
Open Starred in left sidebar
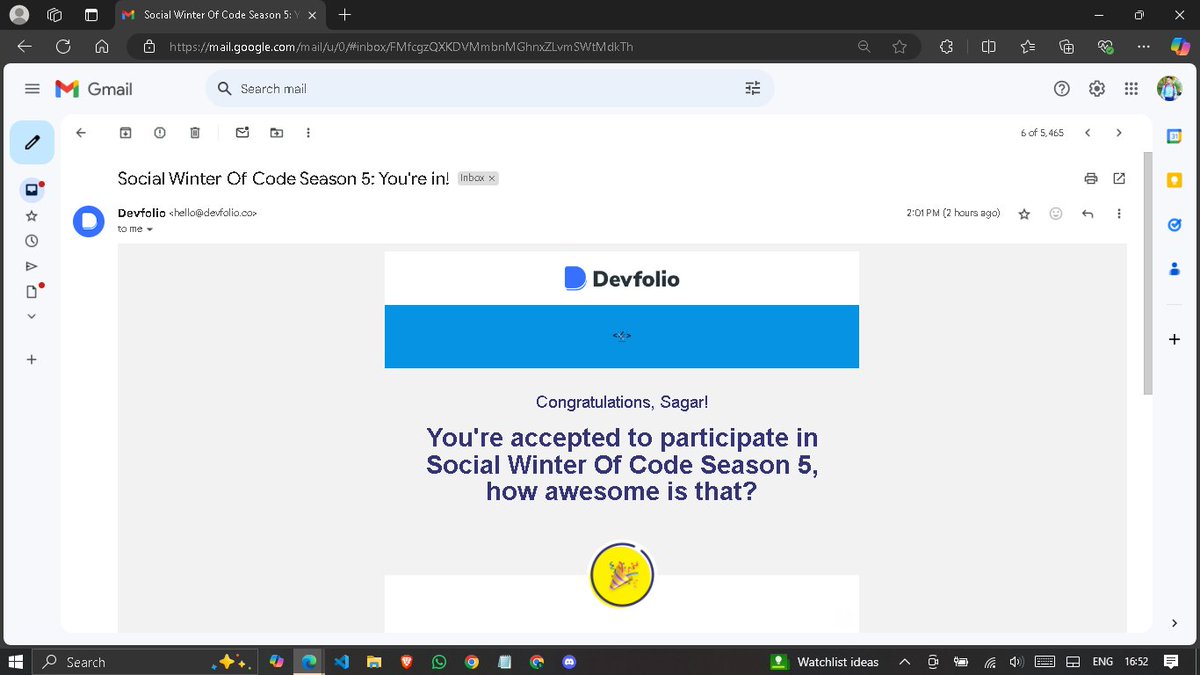32,215
